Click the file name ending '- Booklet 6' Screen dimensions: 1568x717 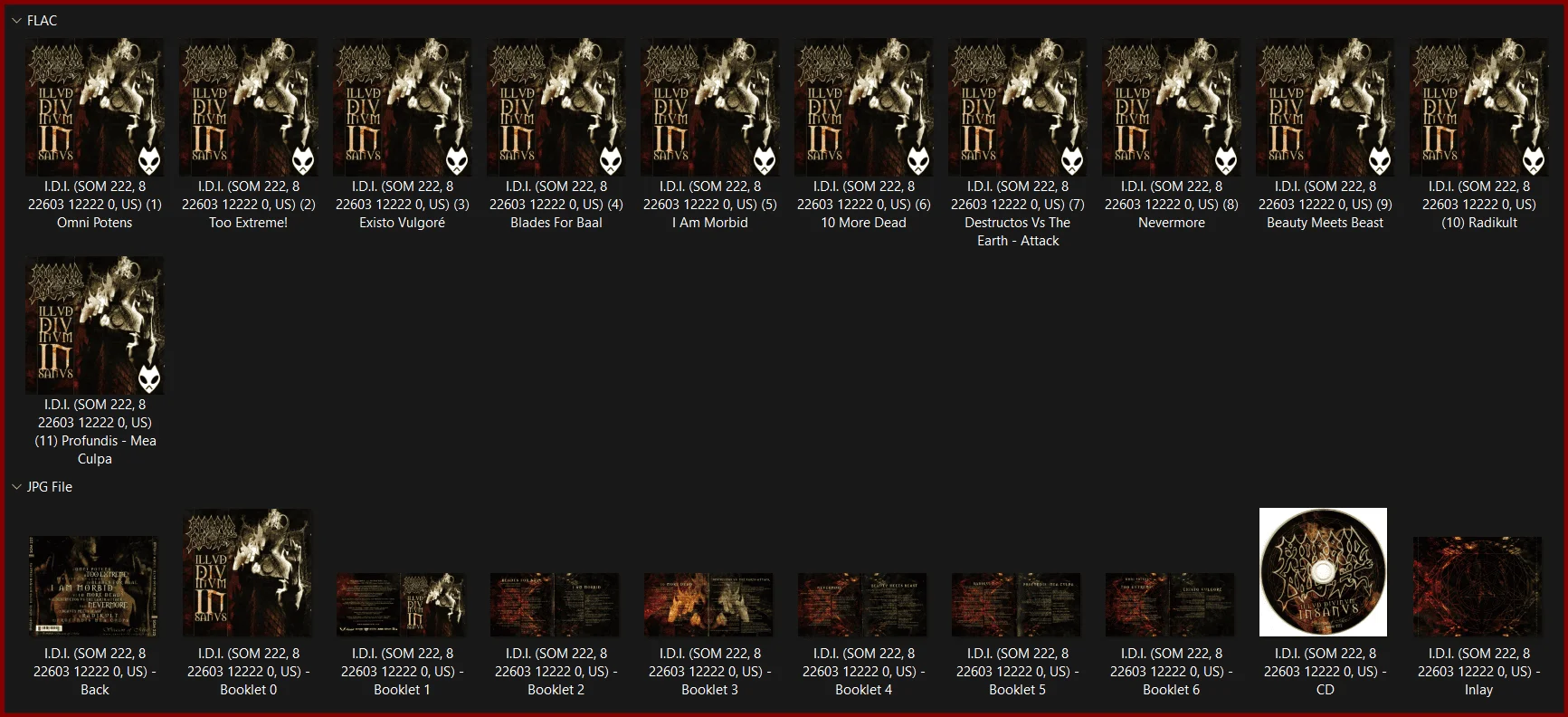pyautogui.click(x=1172, y=672)
